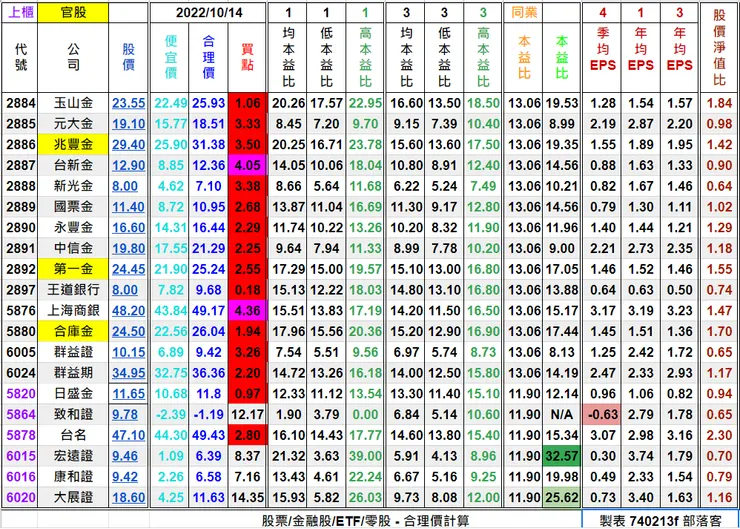Click the 19.80 price link for 中信金

click(128, 248)
